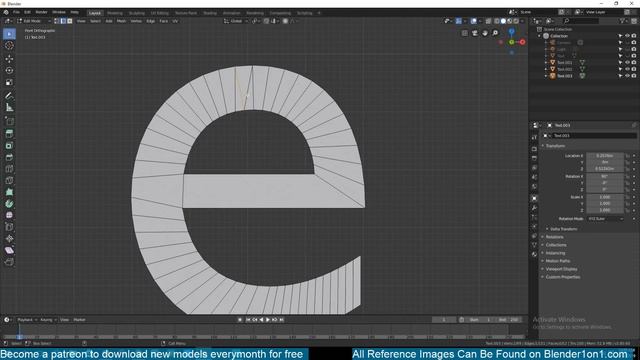
Task: Select the Inset Faces tool
Action: click(9, 146)
